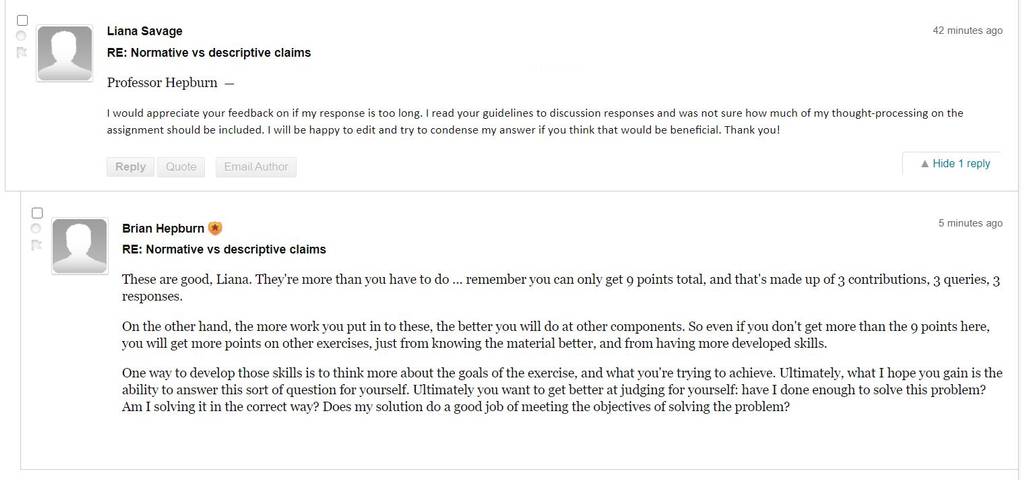Flag Brian Hepburn's reply
The image size is (1024, 480).
(x=37, y=245)
